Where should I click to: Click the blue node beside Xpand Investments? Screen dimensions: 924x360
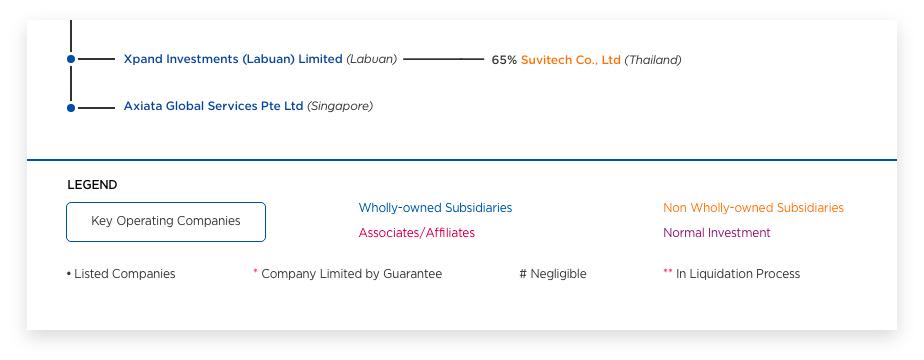click(x=71, y=59)
